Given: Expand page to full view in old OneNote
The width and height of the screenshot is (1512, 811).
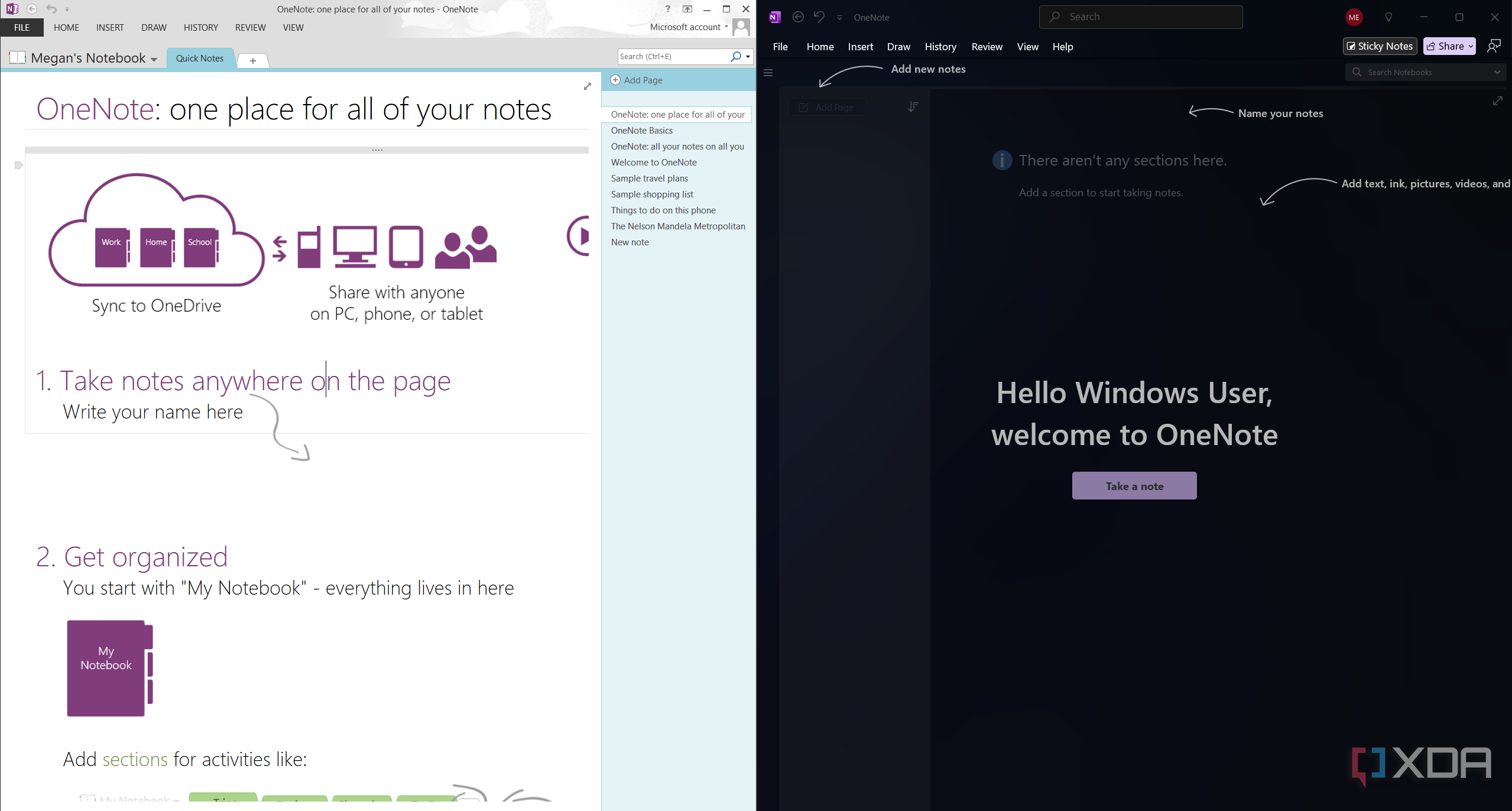Looking at the screenshot, I should coord(587,86).
